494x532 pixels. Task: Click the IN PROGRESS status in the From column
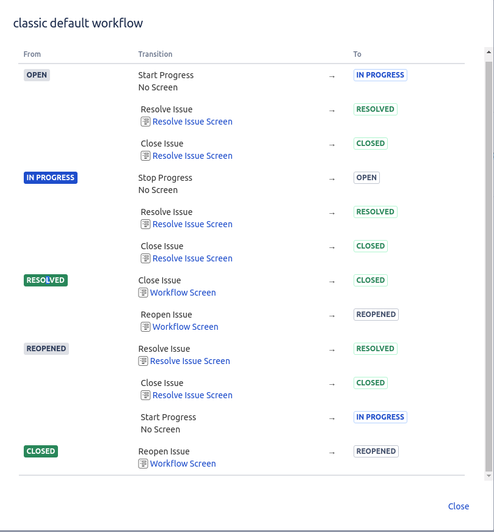click(51, 177)
